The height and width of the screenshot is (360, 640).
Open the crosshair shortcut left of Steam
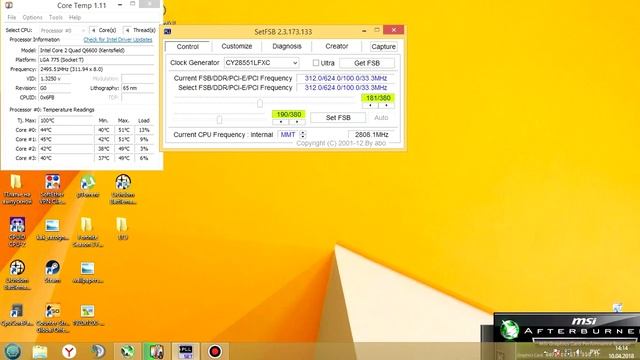pos(17,274)
